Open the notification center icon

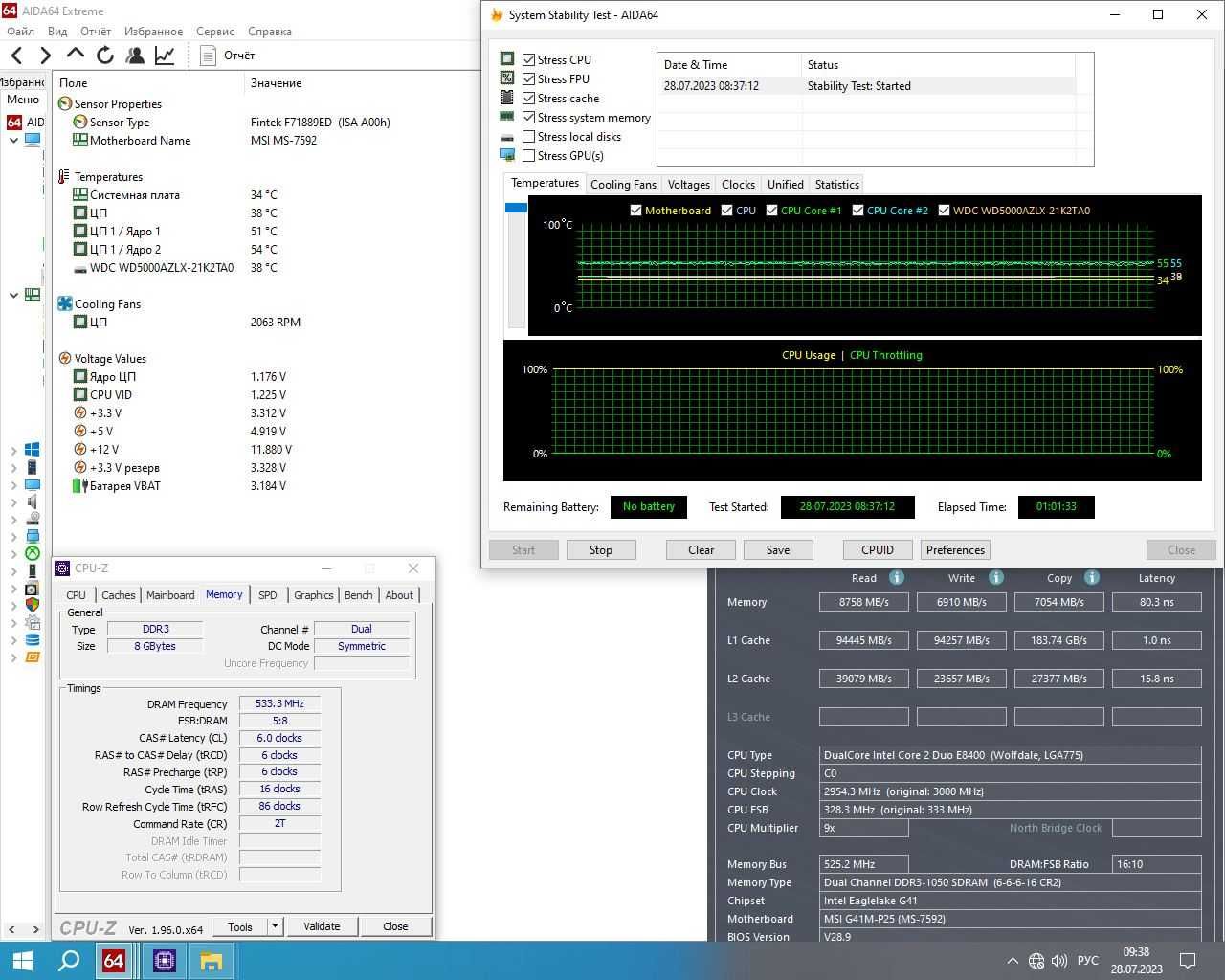click(x=1188, y=961)
